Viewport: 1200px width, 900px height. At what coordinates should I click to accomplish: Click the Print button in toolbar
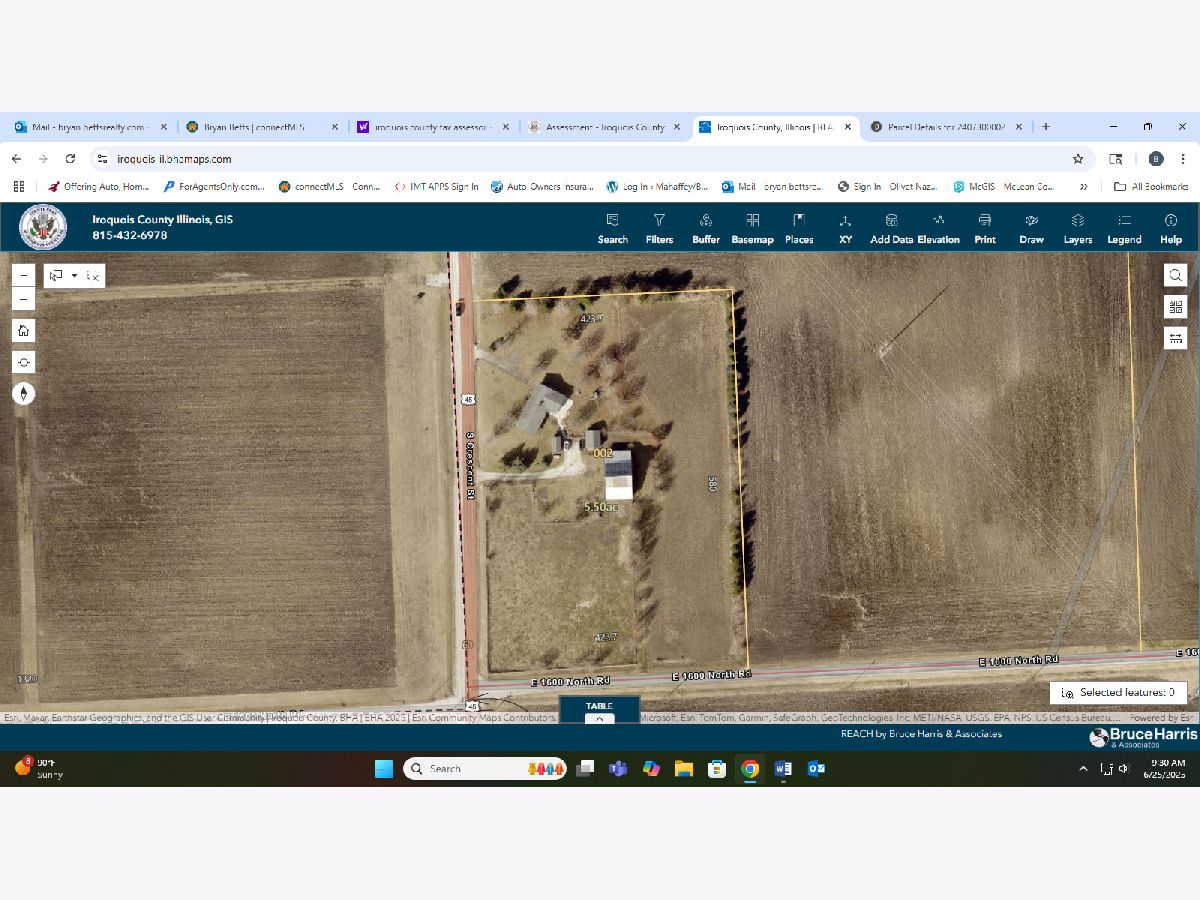pos(984,227)
